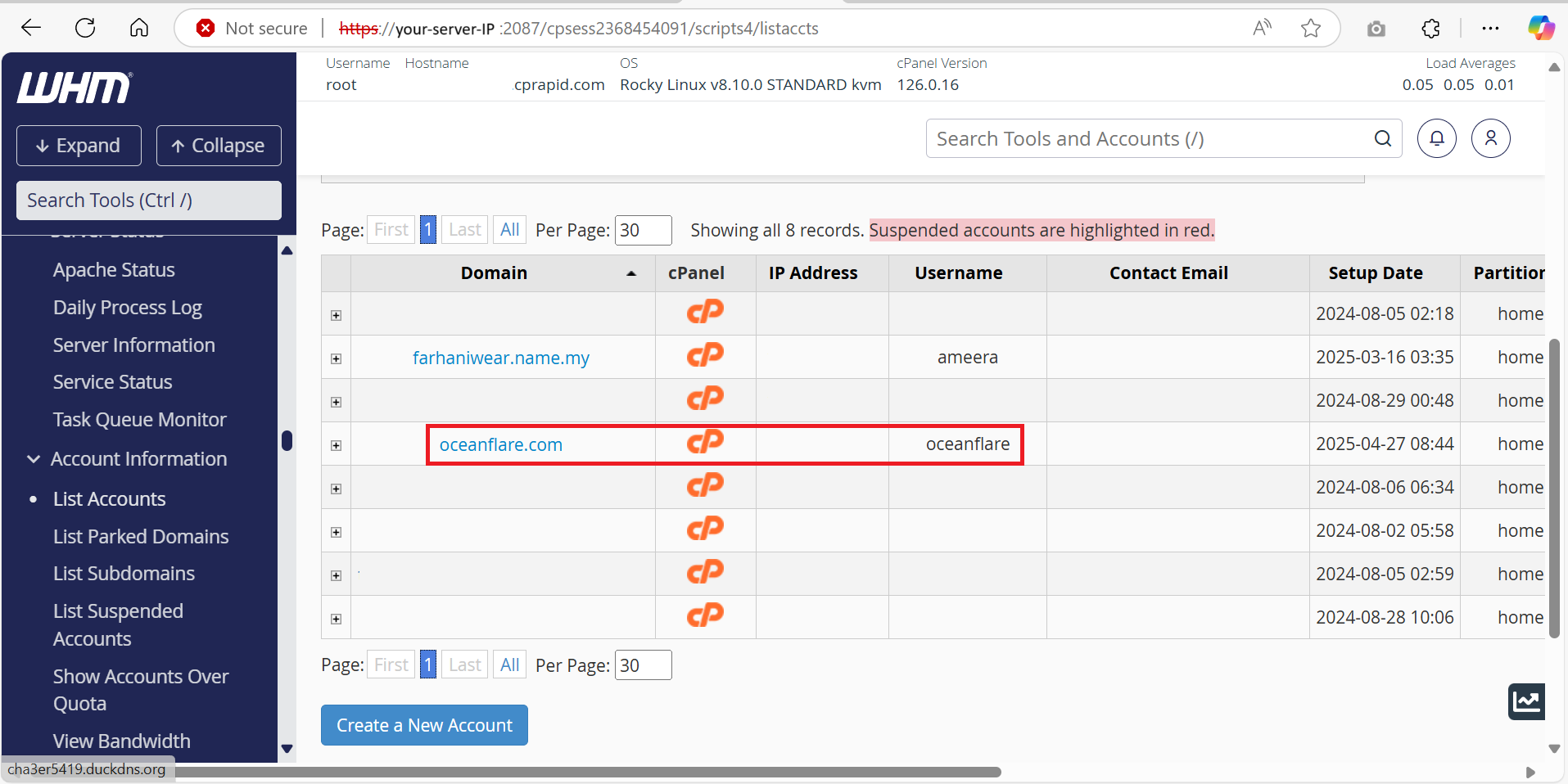Focus the sidebar Search Tools field
1568x784 pixels.
[149, 201]
